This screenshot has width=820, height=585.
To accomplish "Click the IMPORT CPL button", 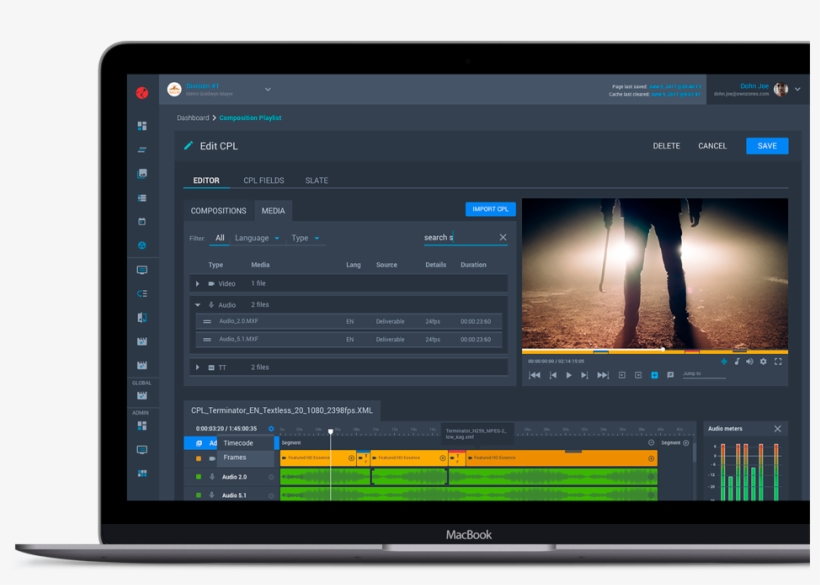I will coord(490,210).
